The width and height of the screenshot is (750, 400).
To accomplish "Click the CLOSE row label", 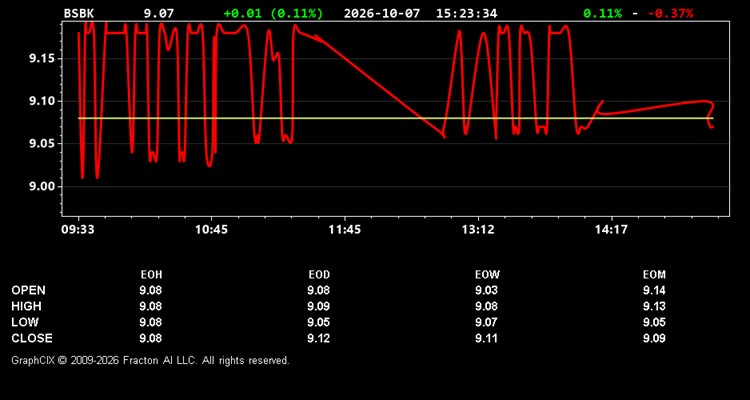I will point(32,338).
